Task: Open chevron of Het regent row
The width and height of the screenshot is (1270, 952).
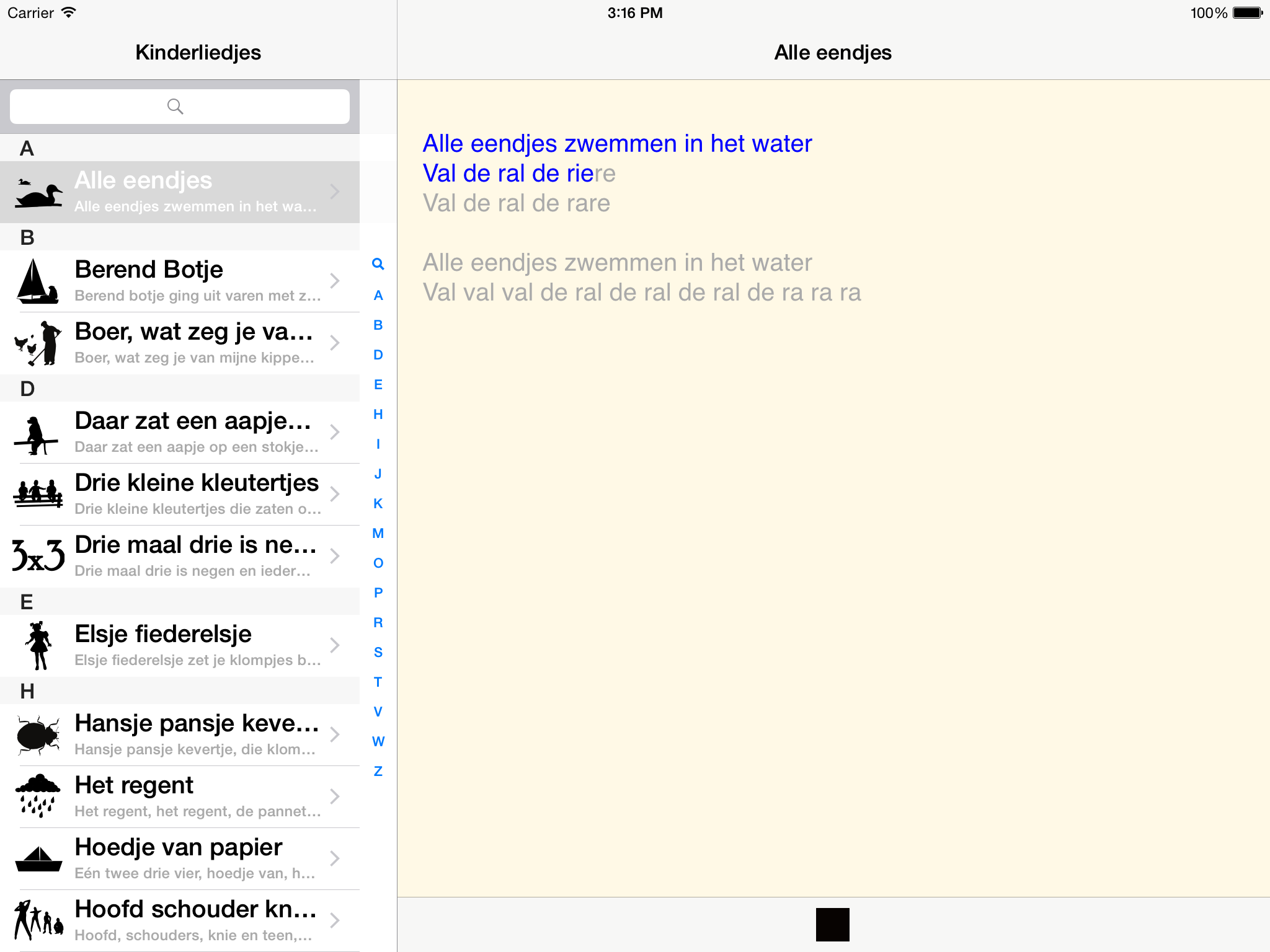Action: pos(335,796)
